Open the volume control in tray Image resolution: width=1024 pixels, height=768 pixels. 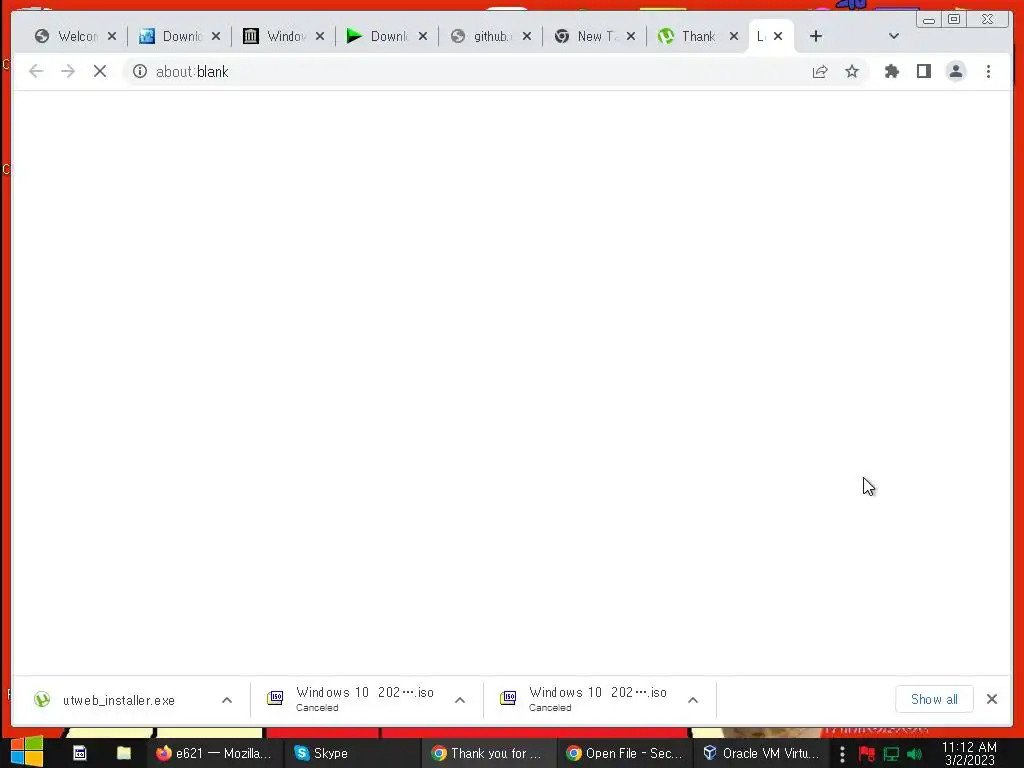click(x=914, y=754)
